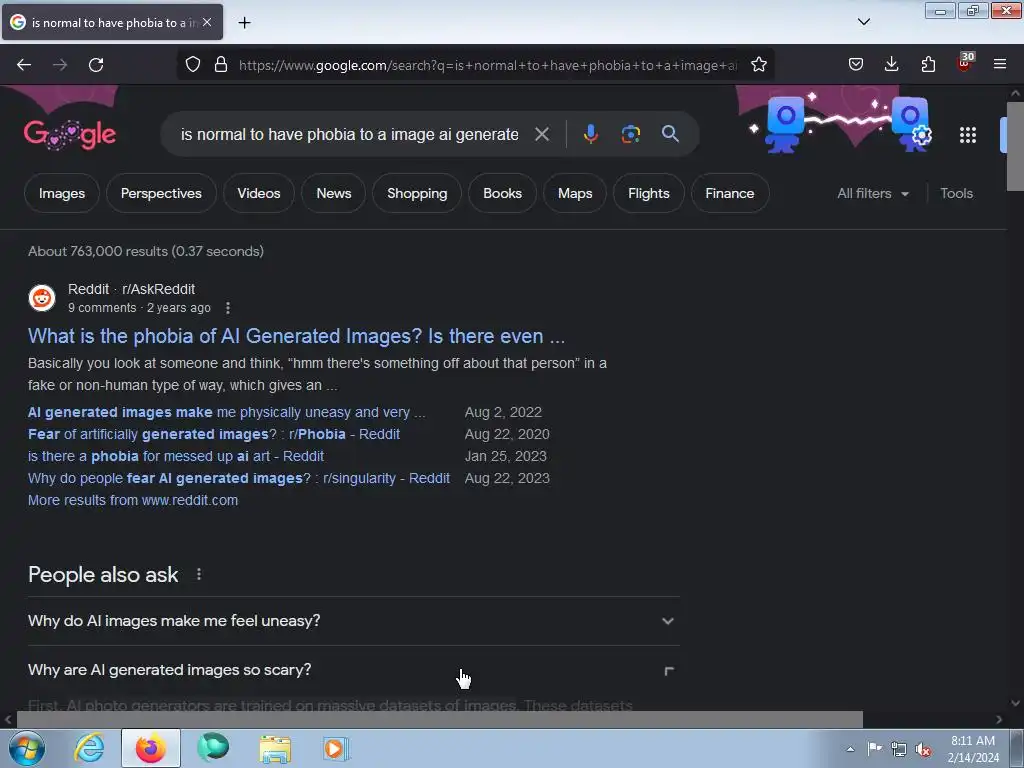1024x768 pixels.
Task: Switch to the Perspectives results filter
Action: 161,193
